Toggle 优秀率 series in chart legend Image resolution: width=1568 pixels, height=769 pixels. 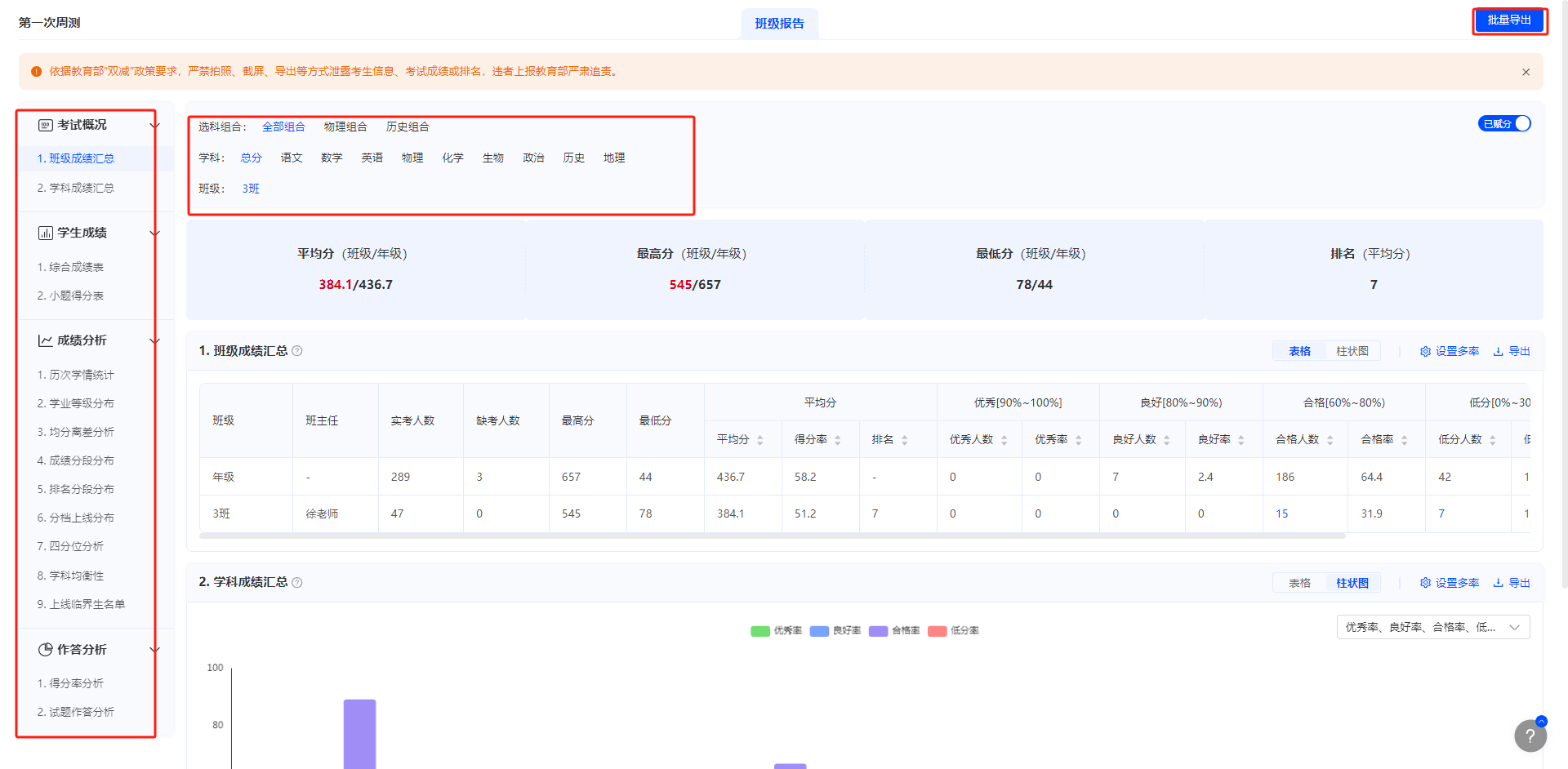click(777, 630)
